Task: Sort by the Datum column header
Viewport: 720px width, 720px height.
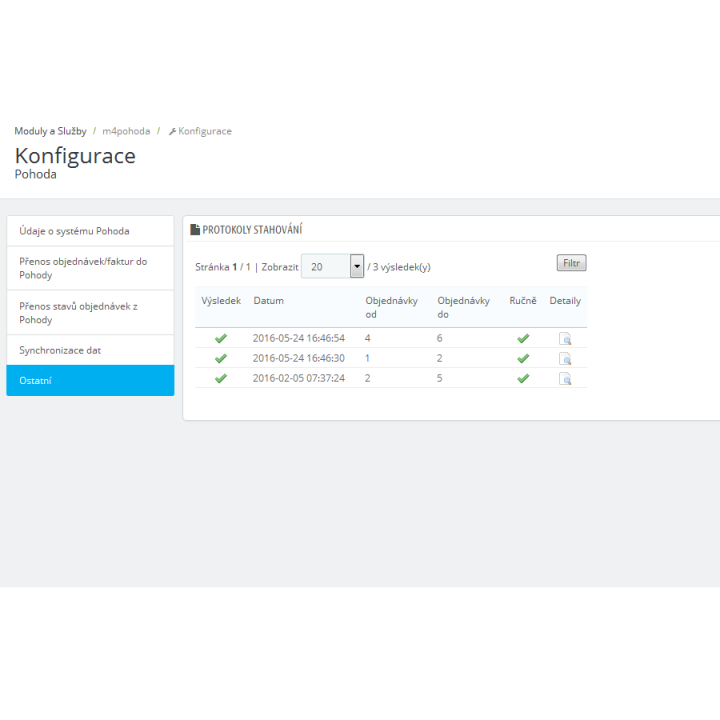Action: (x=269, y=301)
